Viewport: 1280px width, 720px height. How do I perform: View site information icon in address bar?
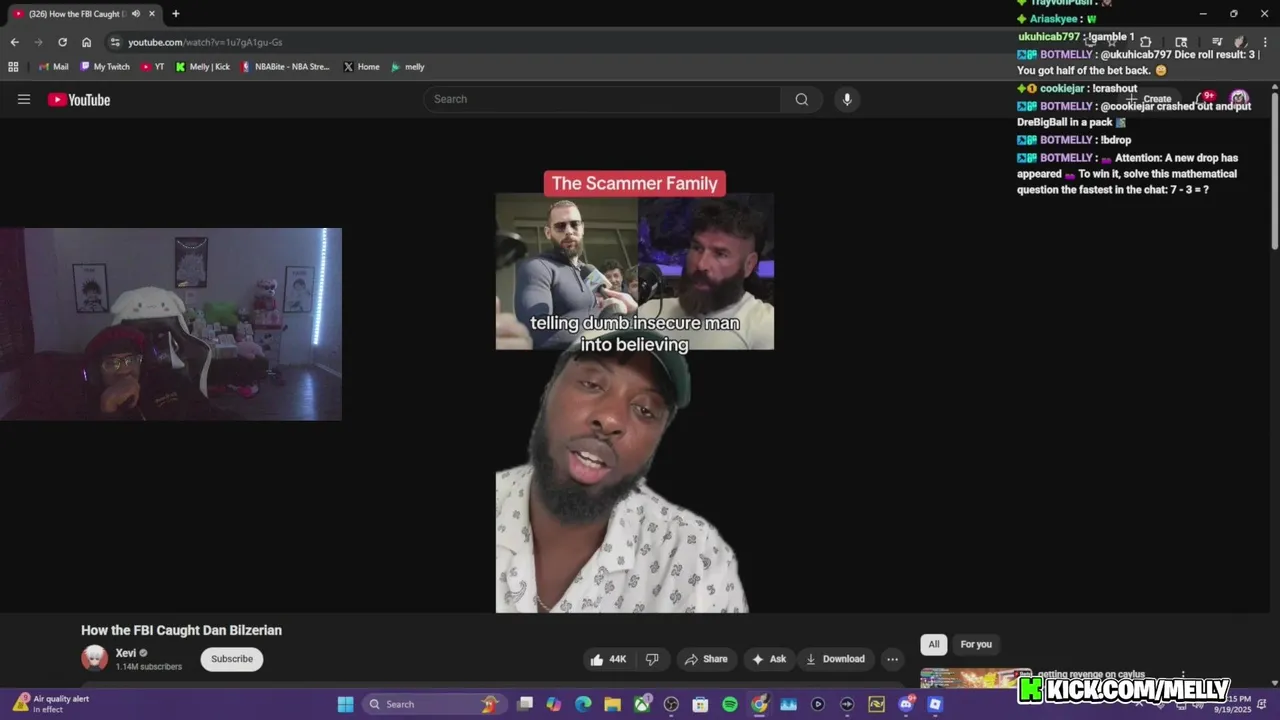pyautogui.click(x=115, y=42)
